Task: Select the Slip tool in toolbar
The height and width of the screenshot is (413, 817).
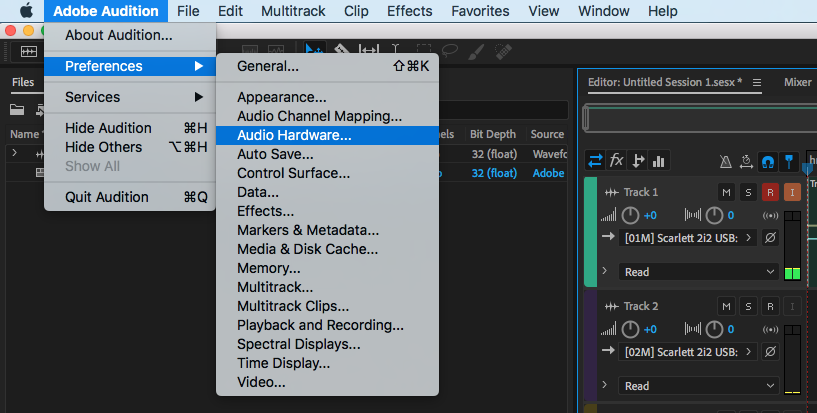Action: pyautogui.click(x=369, y=51)
